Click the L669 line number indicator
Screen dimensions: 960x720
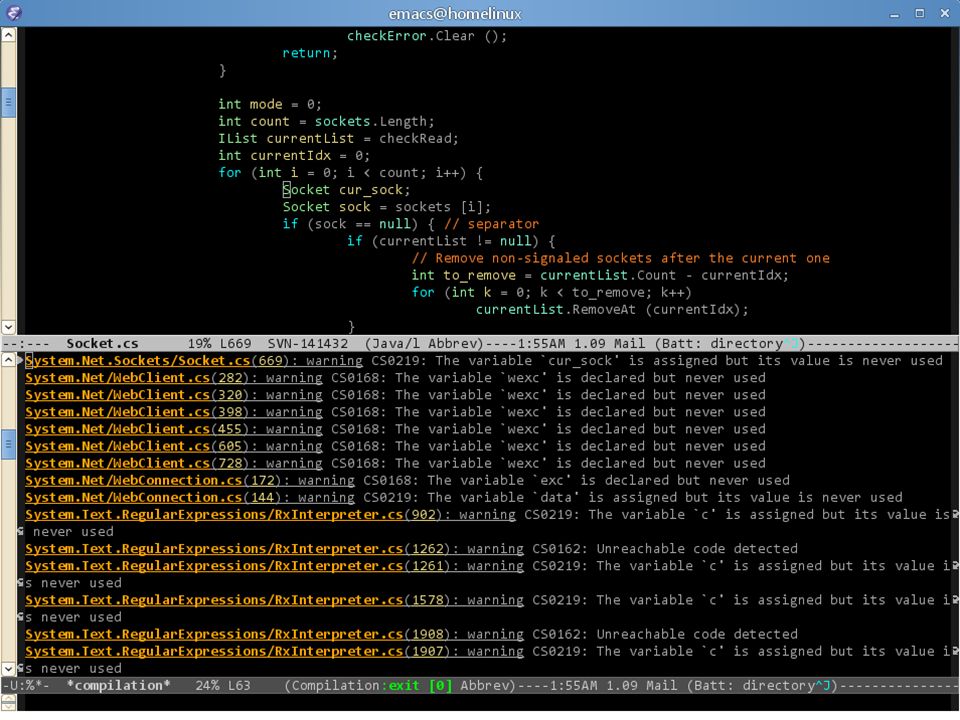(235, 343)
